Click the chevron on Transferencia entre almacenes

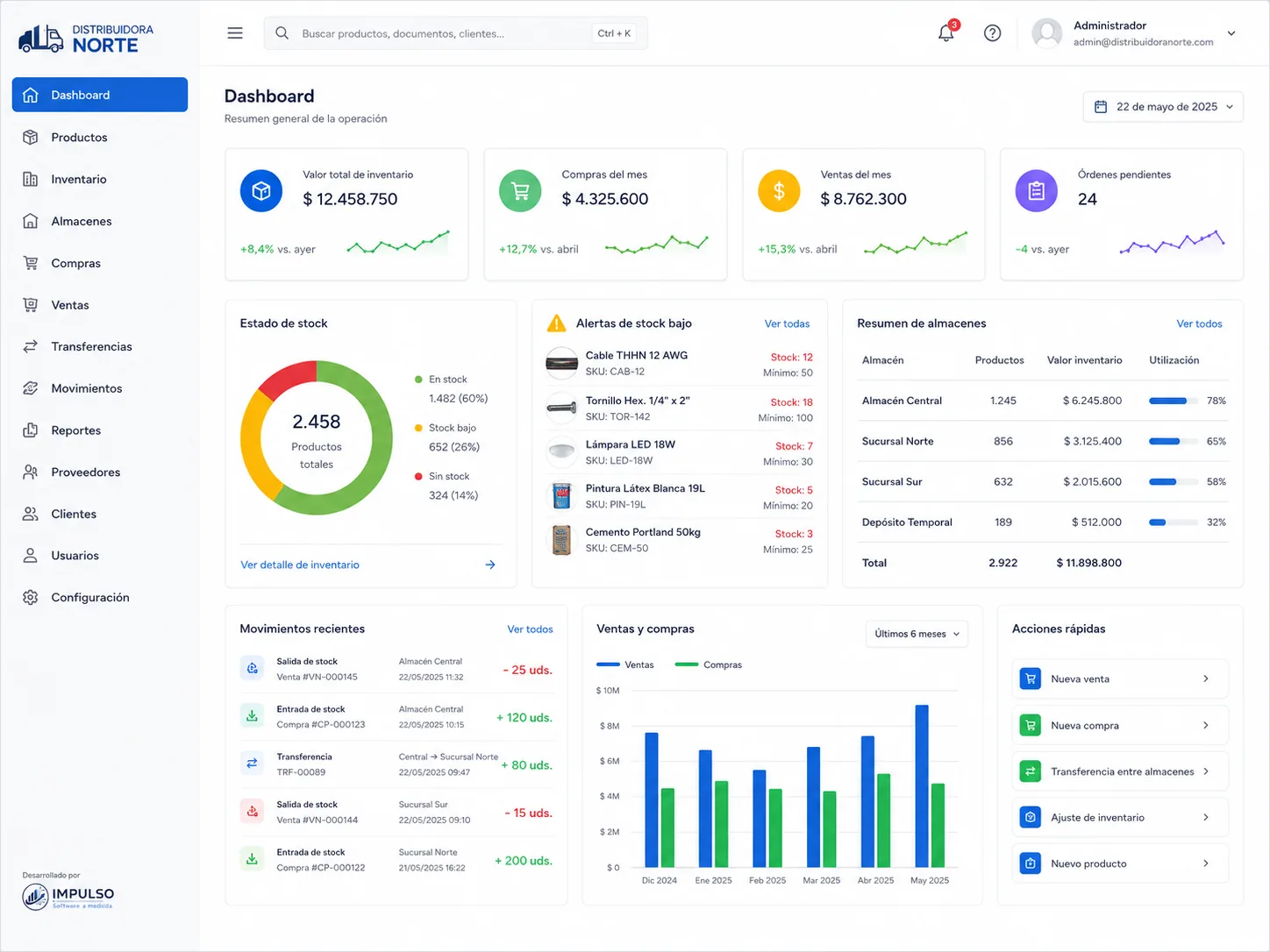click(1206, 771)
